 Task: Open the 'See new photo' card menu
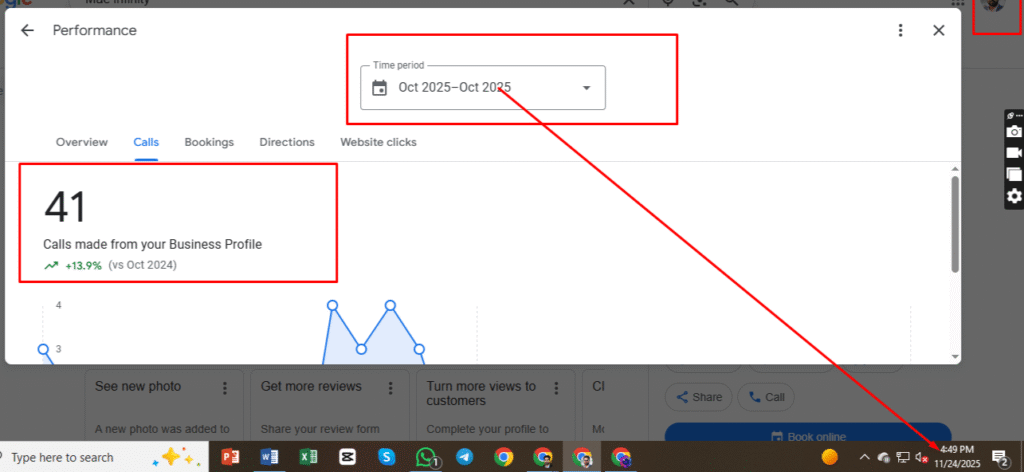[x=225, y=388]
